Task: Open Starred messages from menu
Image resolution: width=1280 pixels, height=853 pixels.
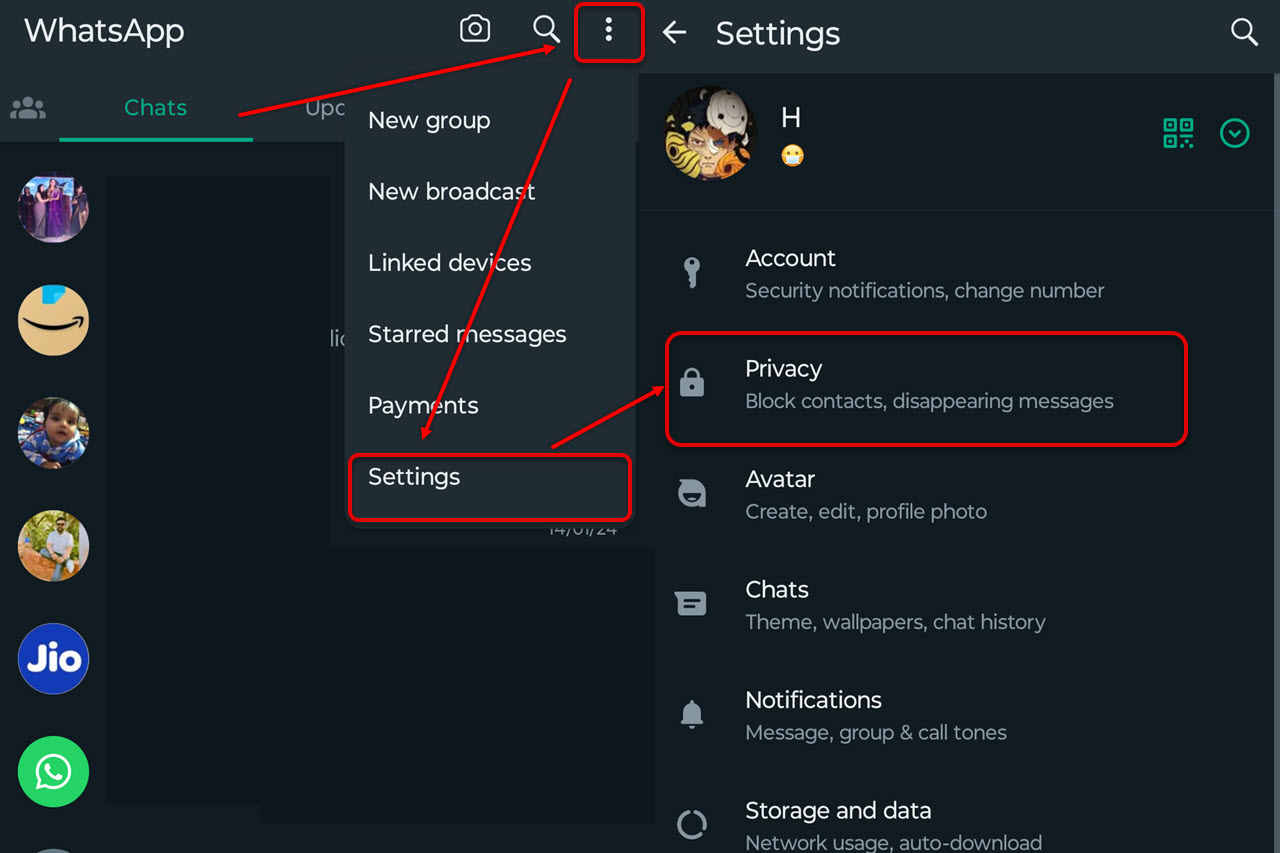Action: [467, 334]
